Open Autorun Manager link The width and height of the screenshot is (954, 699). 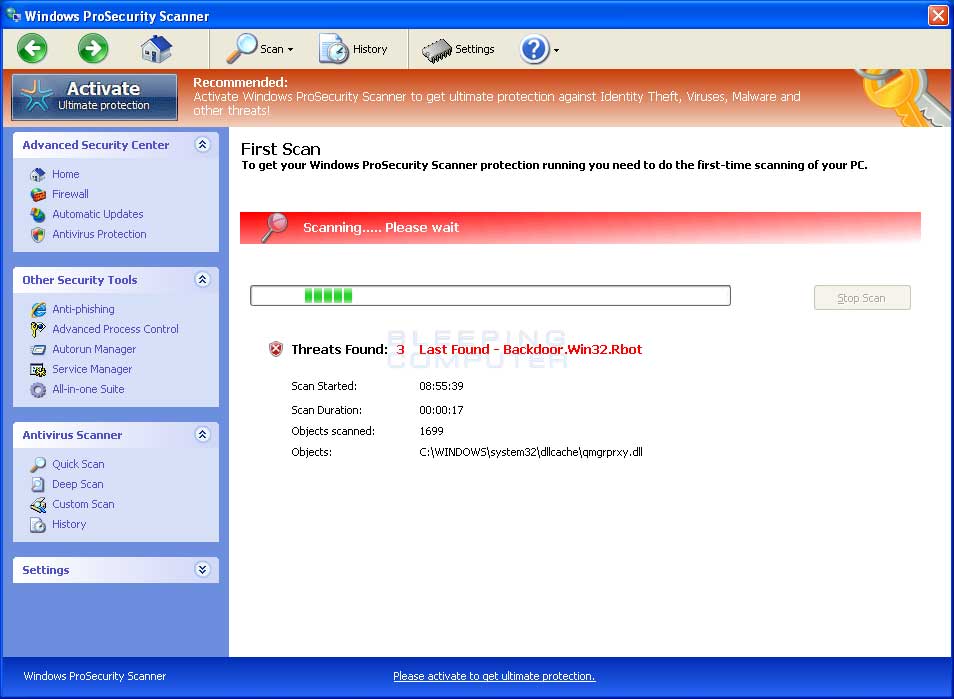[94, 349]
